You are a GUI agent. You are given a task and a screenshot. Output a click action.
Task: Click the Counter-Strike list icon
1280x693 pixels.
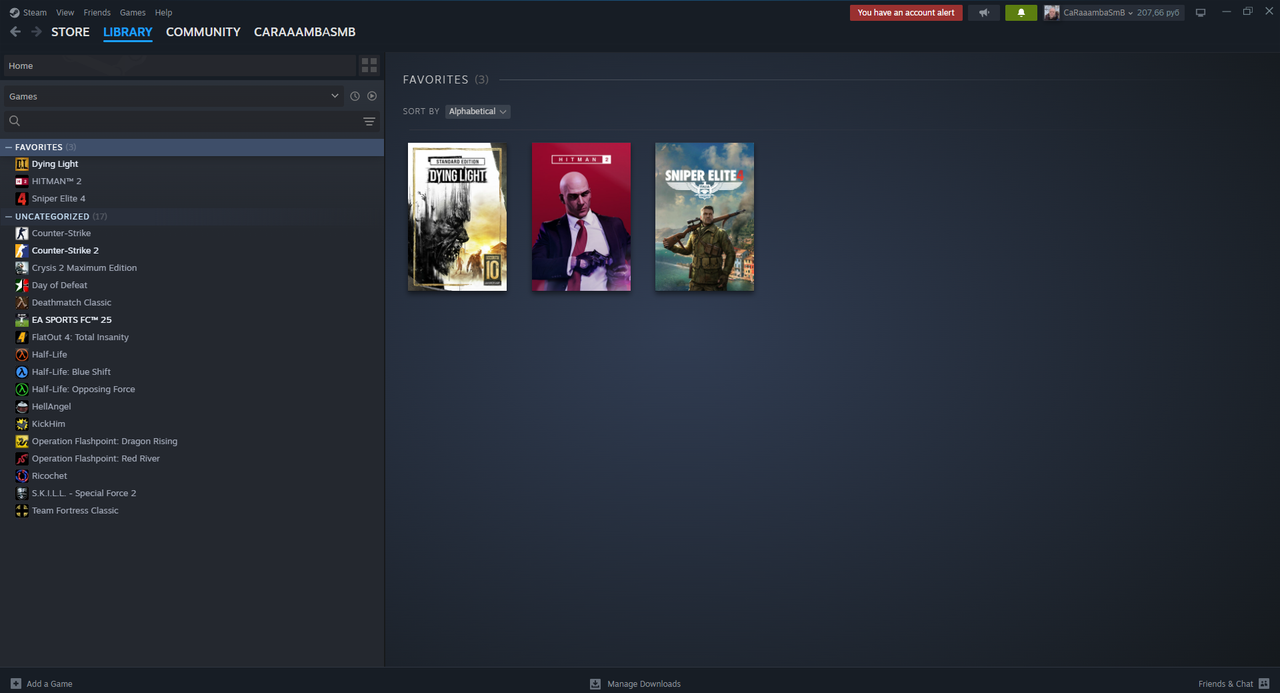click(22, 233)
